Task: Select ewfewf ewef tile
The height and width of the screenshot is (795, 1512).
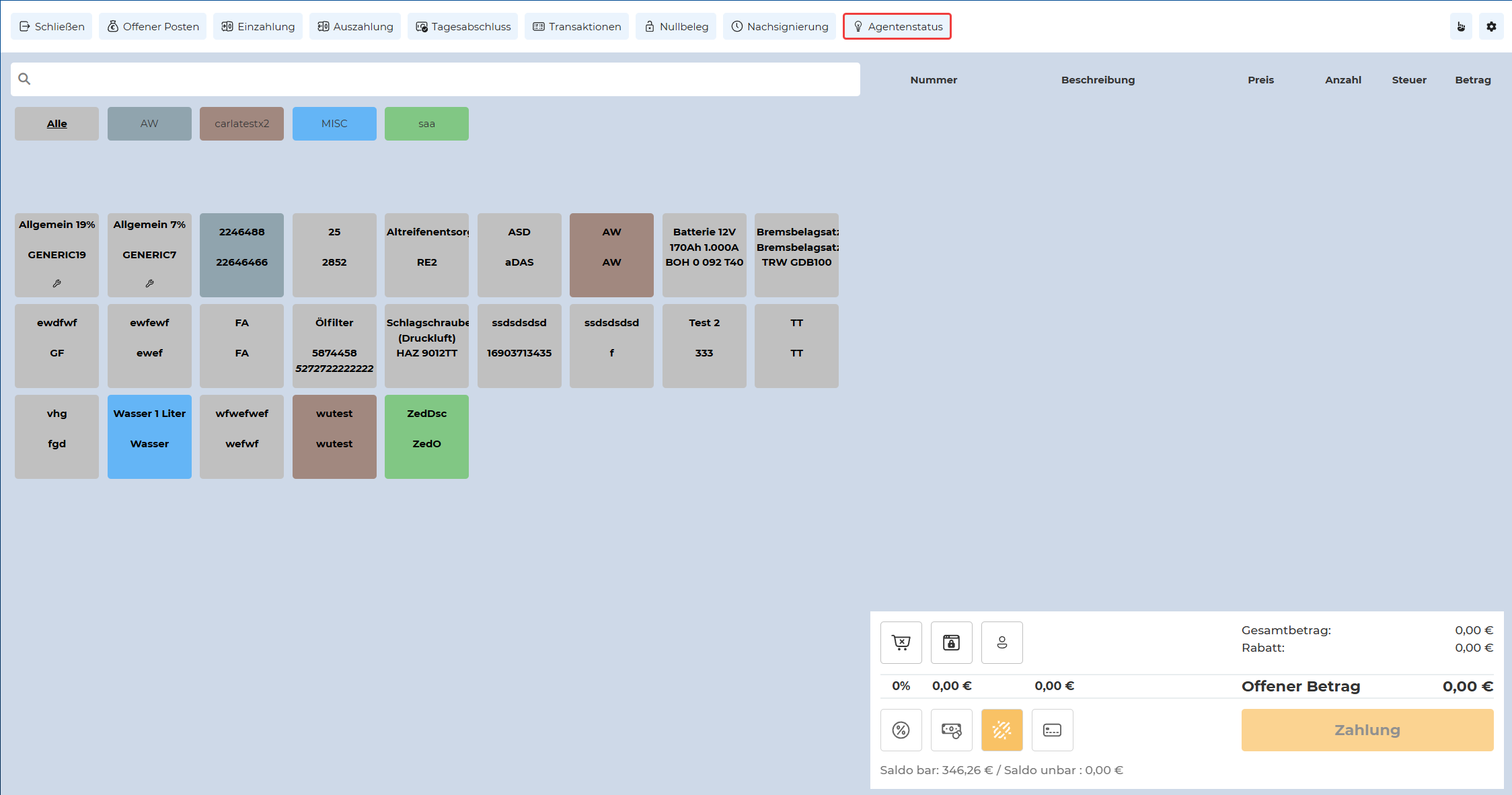Action: tap(149, 346)
